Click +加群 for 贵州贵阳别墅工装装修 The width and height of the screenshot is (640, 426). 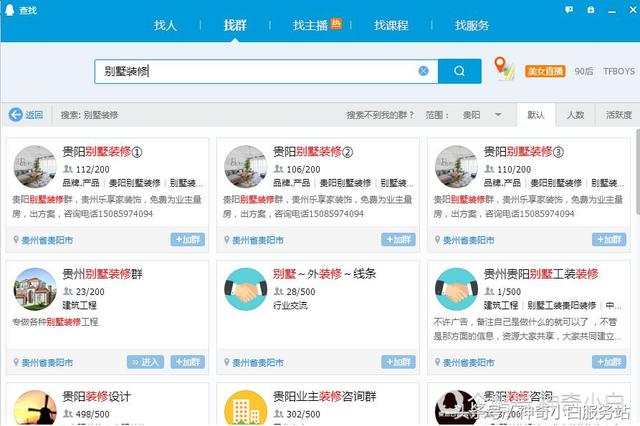(x=609, y=362)
